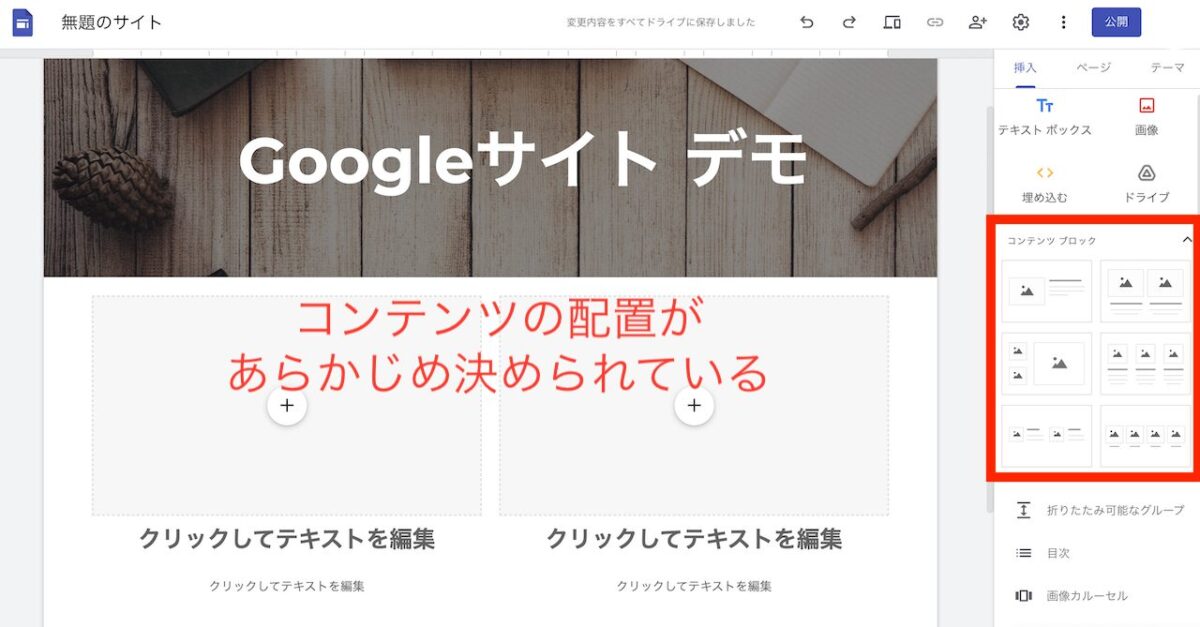Image resolution: width=1200 pixels, height=627 pixels.
Task: Switch to the ページ tab
Action: click(x=1093, y=68)
